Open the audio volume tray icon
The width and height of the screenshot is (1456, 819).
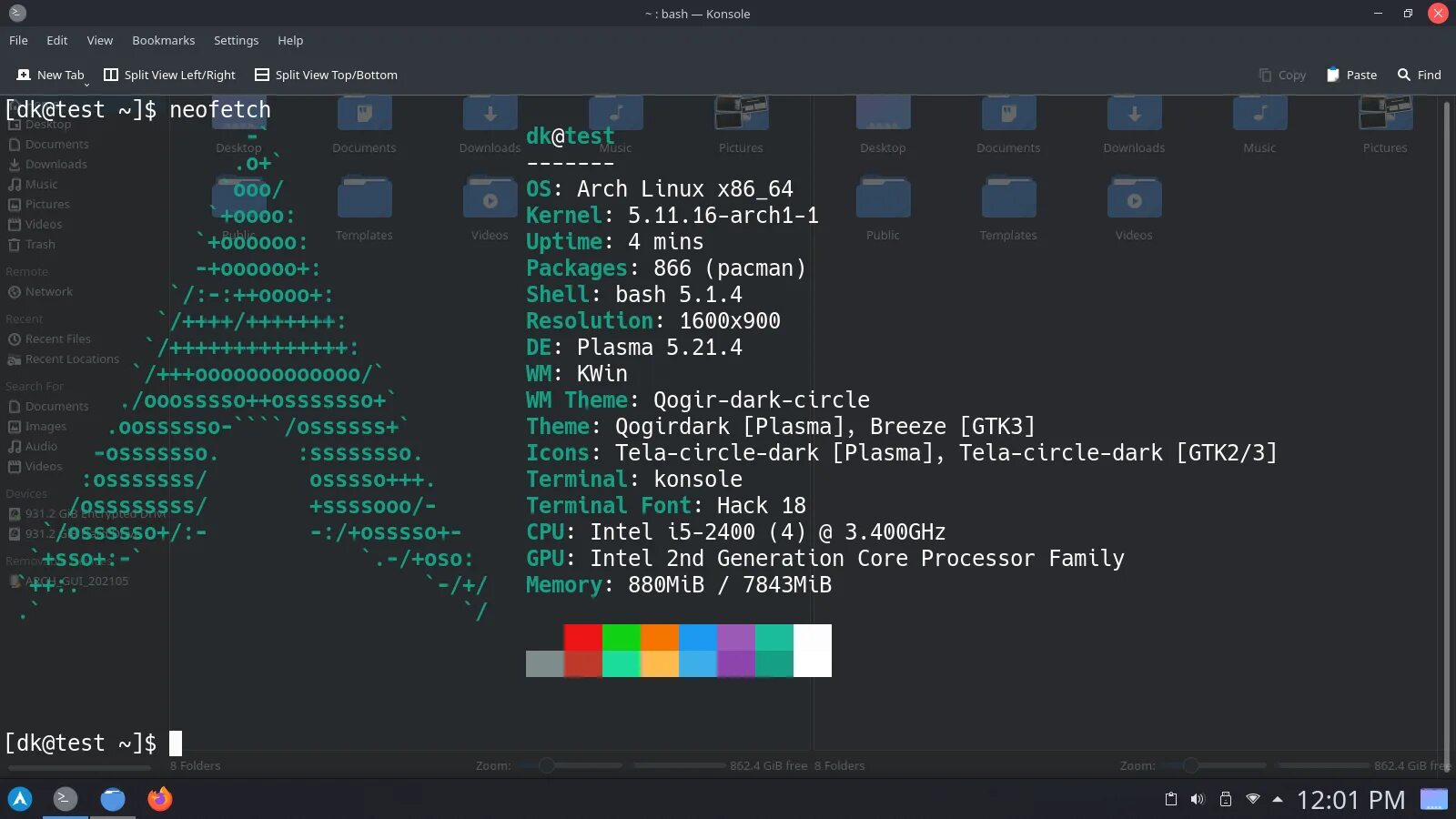pyautogui.click(x=1198, y=799)
